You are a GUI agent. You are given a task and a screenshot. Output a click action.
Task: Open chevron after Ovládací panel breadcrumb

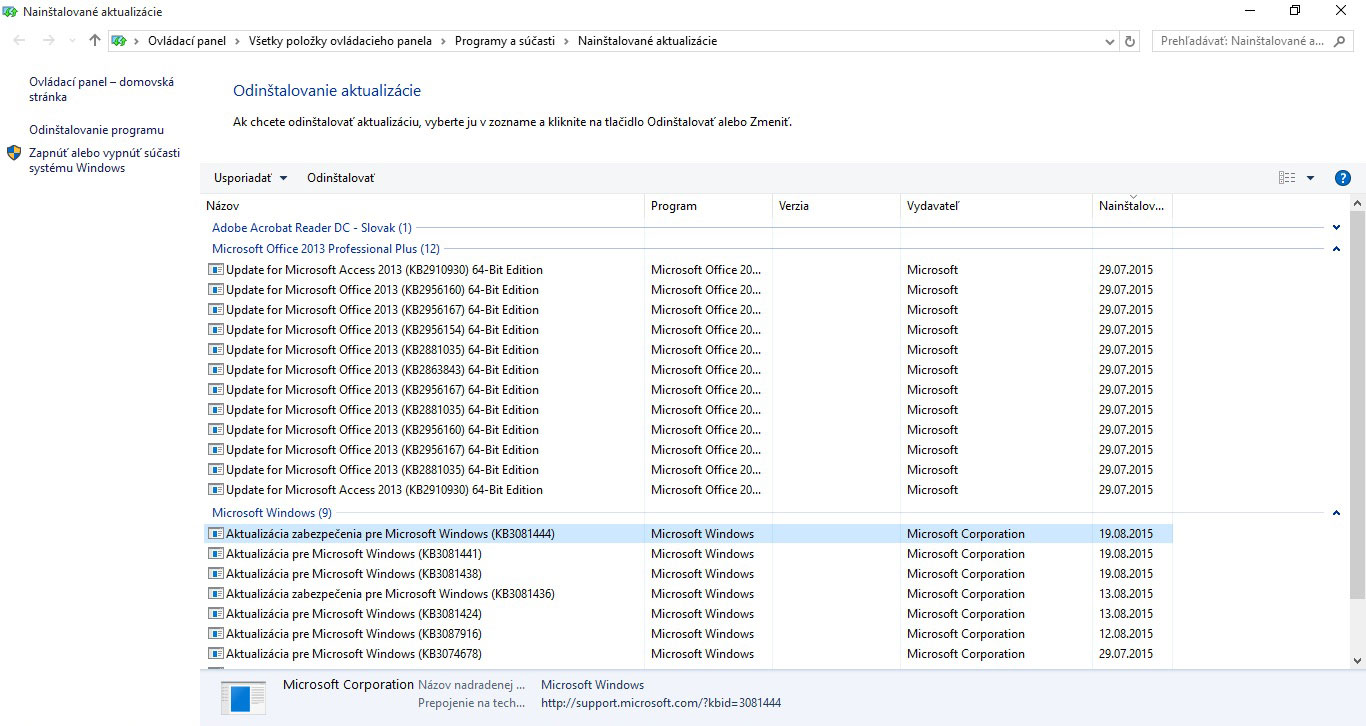click(x=237, y=41)
